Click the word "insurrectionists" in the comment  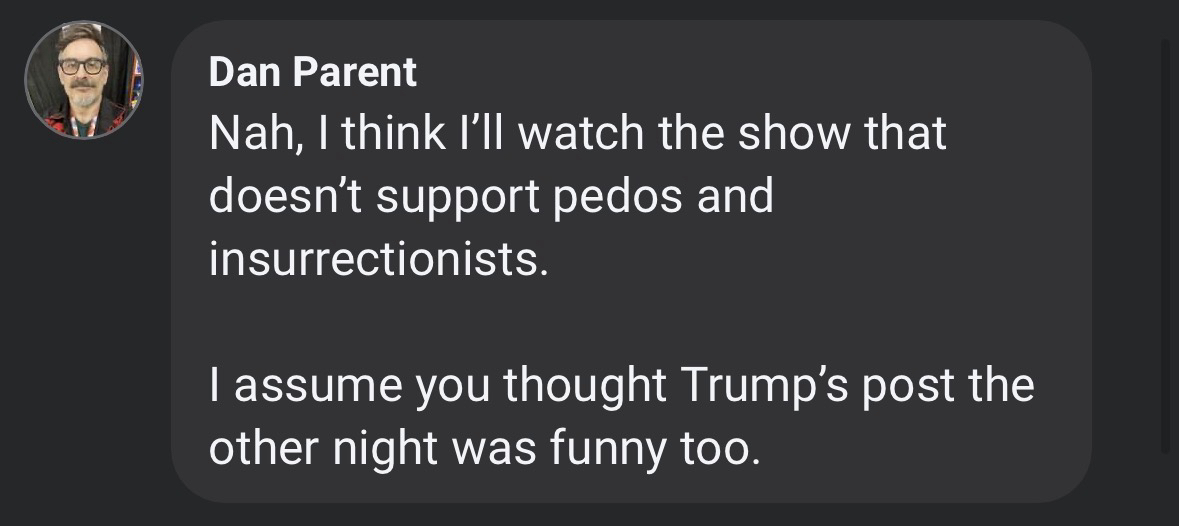pos(378,259)
